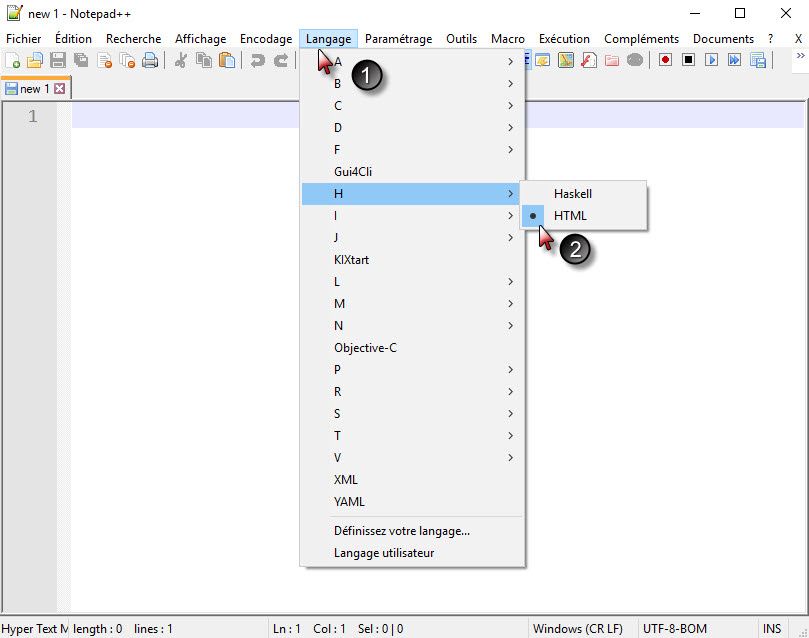Save recorded macro toolbar icon

pyautogui.click(x=757, y=60)
